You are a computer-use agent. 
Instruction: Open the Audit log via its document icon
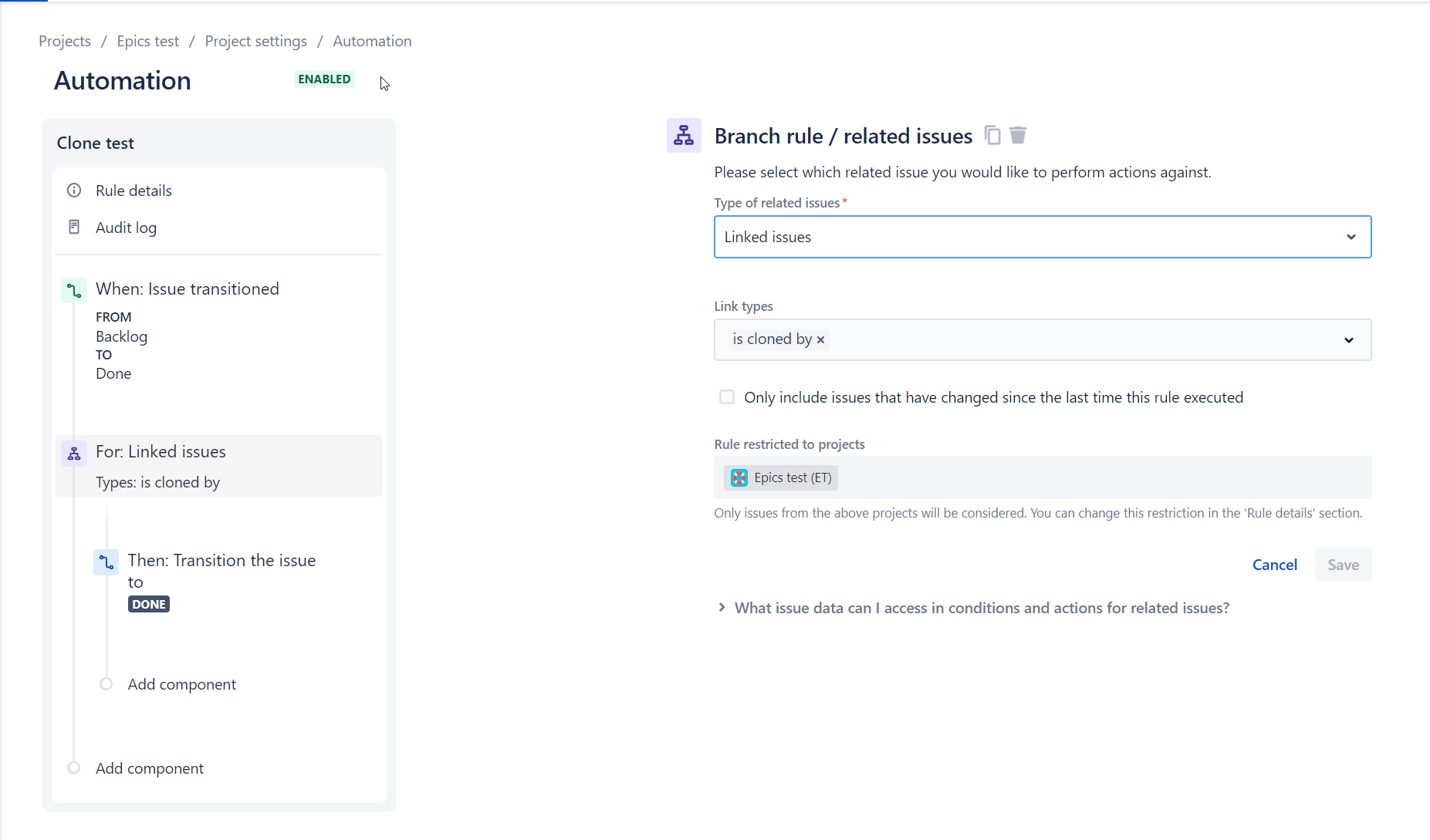[73, 227]
